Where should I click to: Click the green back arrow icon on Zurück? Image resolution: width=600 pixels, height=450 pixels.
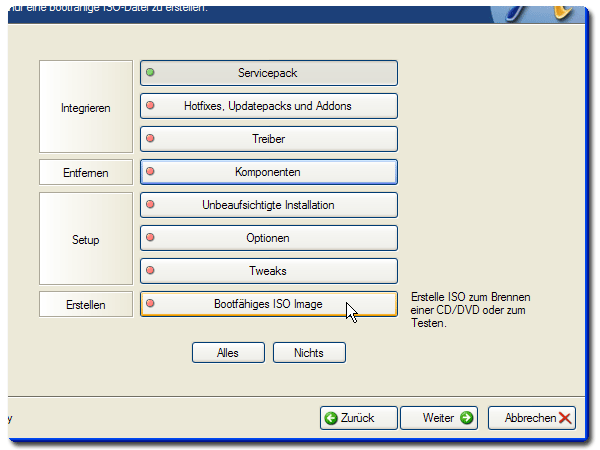click(x=331, y=418)
